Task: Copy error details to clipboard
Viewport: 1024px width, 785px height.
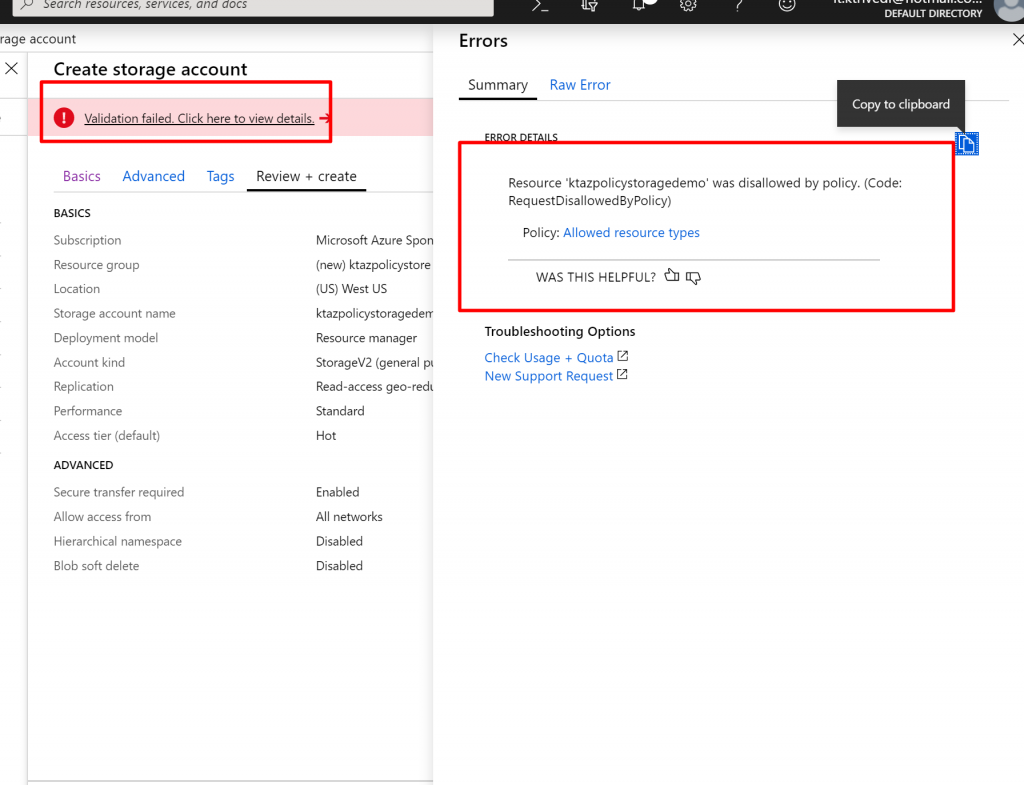Action: tap(966, 144)
